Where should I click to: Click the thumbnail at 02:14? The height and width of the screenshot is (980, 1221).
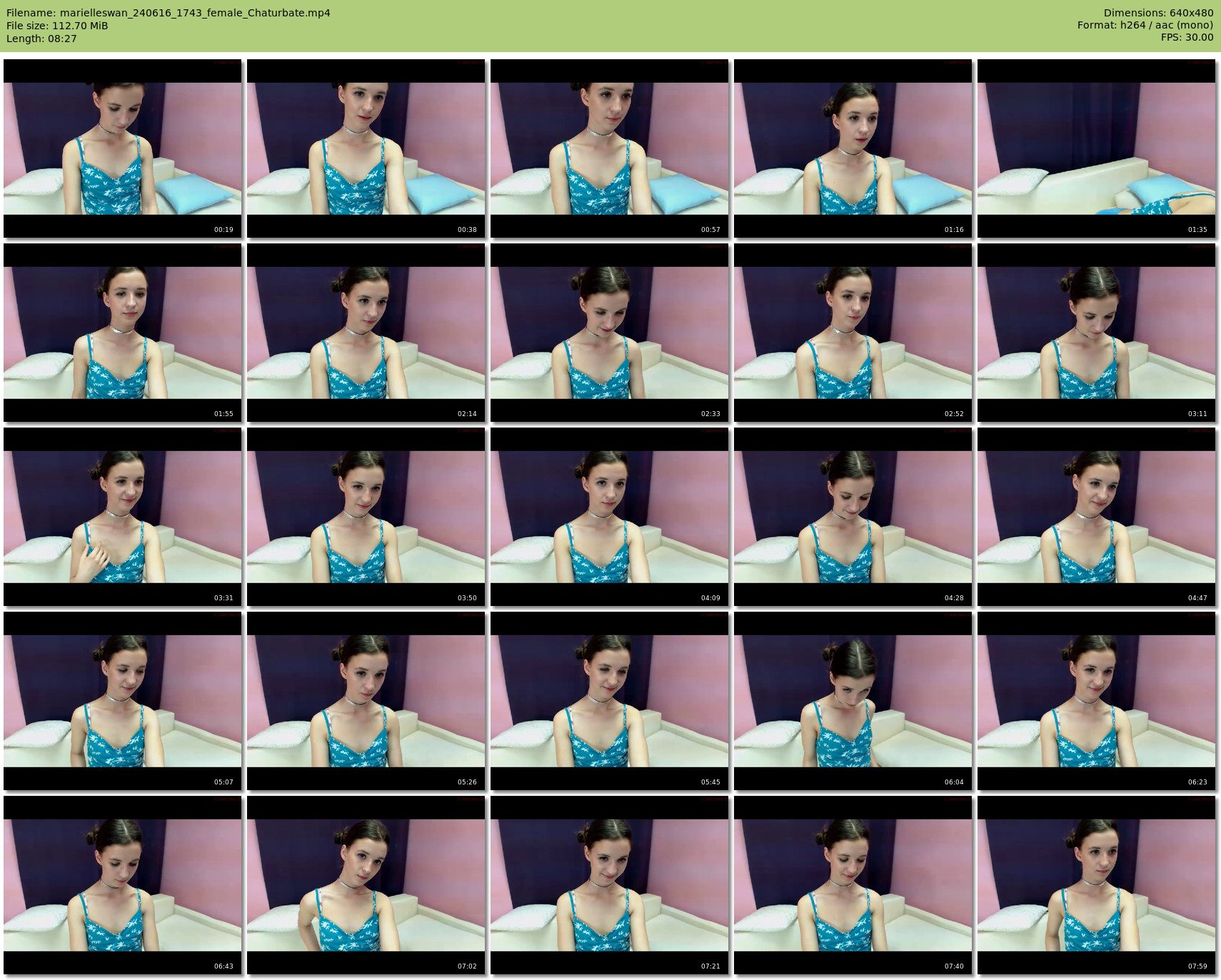coord(366,333)
